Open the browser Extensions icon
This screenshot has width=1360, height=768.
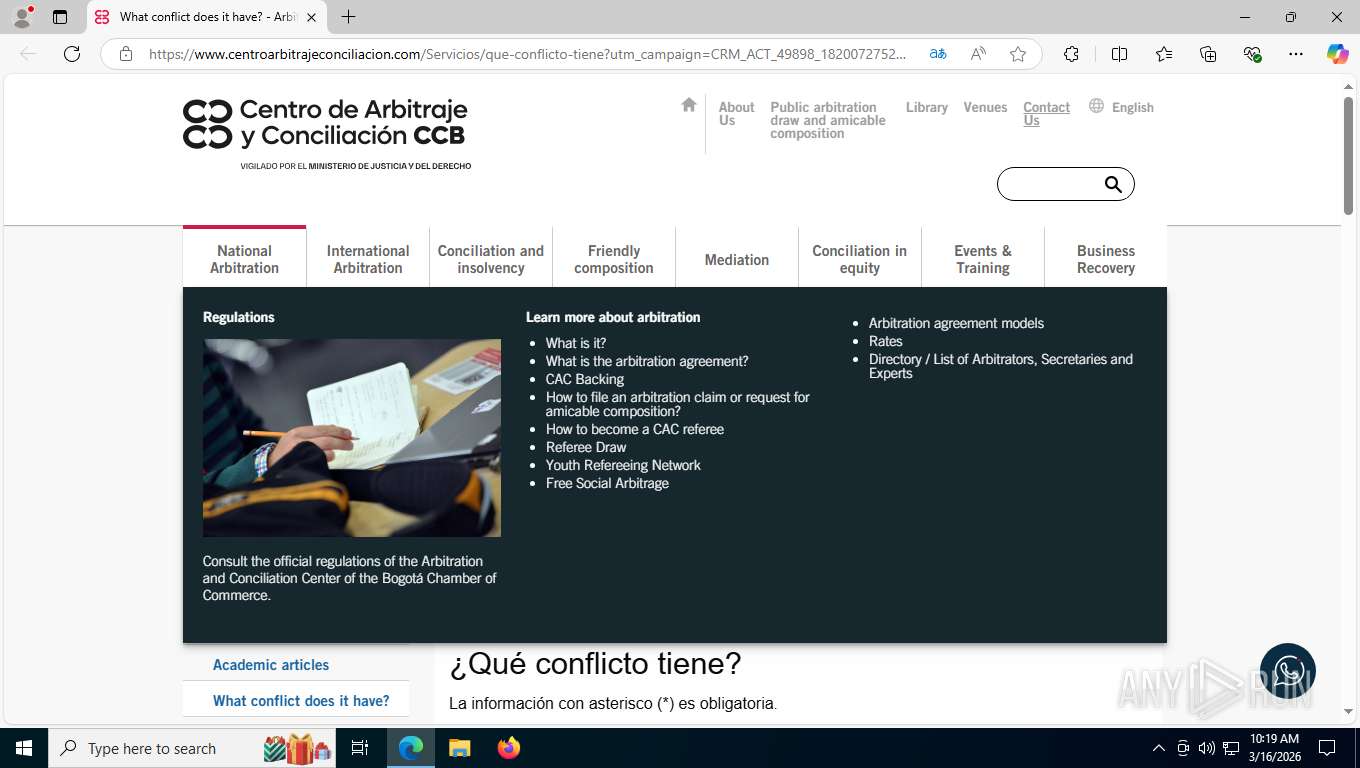point(1071,54)
